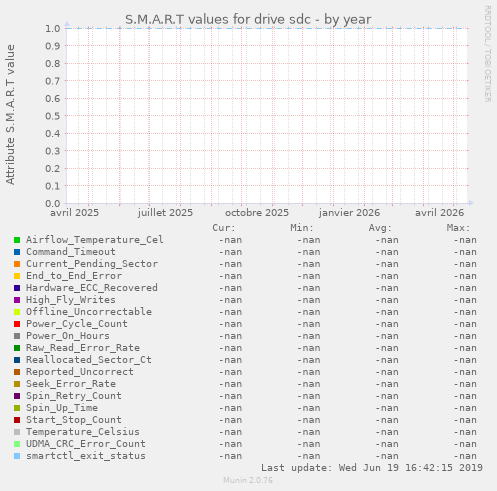497x491 pixels.
Task: Click the gray Power_On_Hours swatch
Action: click(x=17, y=336)
